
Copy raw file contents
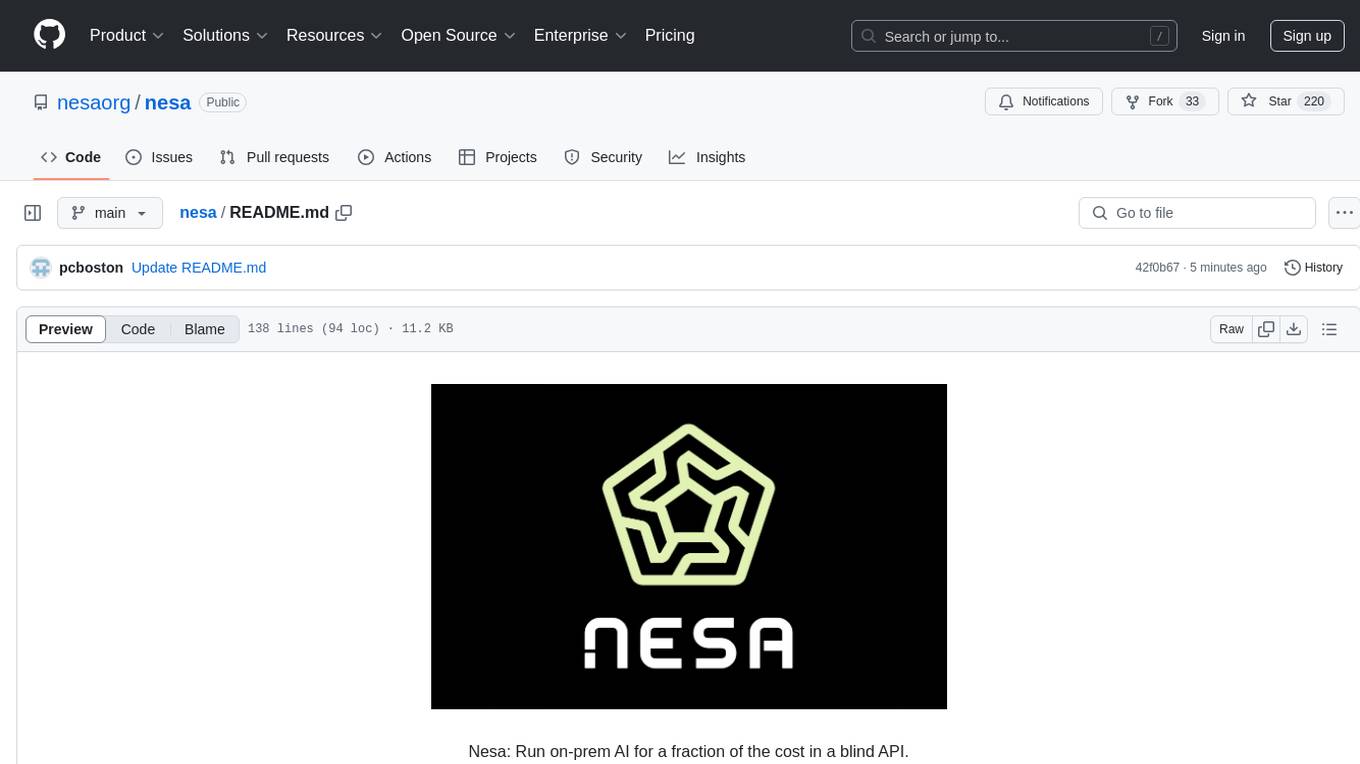click(x=1266, y=329)
